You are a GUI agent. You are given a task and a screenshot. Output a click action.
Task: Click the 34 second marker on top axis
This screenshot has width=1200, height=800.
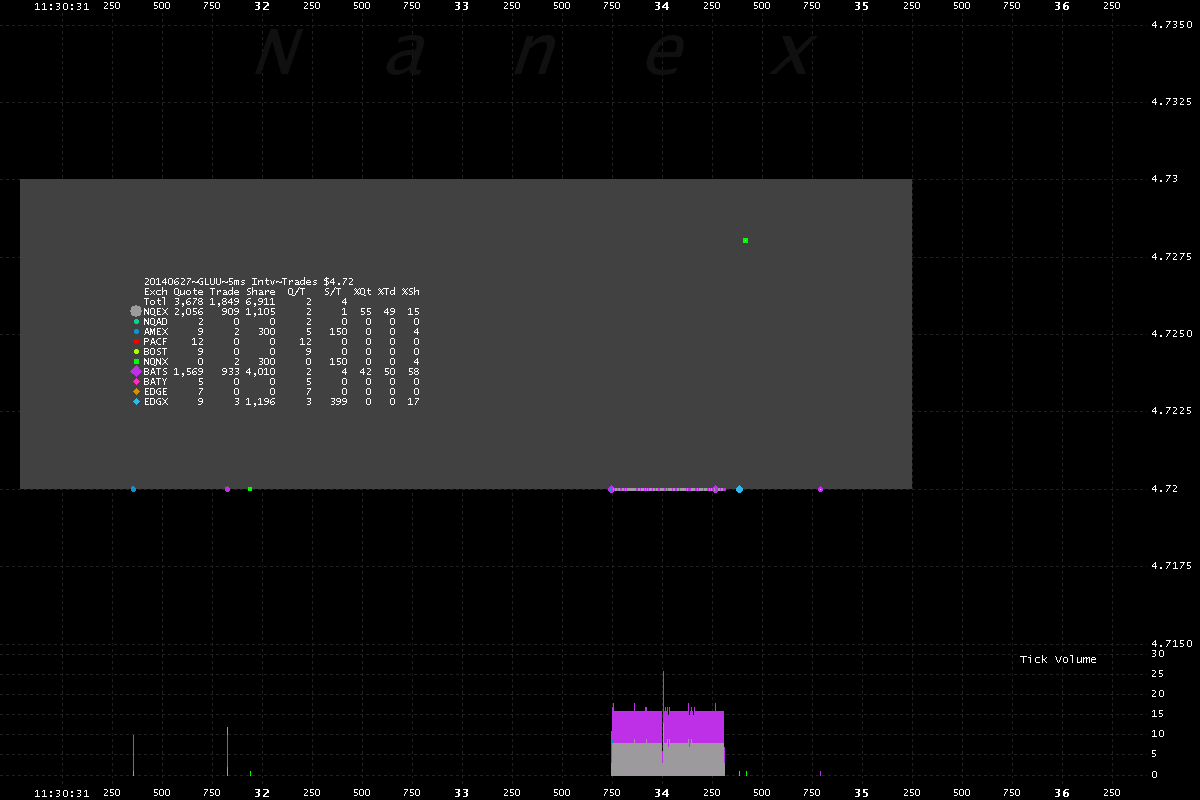(661, 6)
